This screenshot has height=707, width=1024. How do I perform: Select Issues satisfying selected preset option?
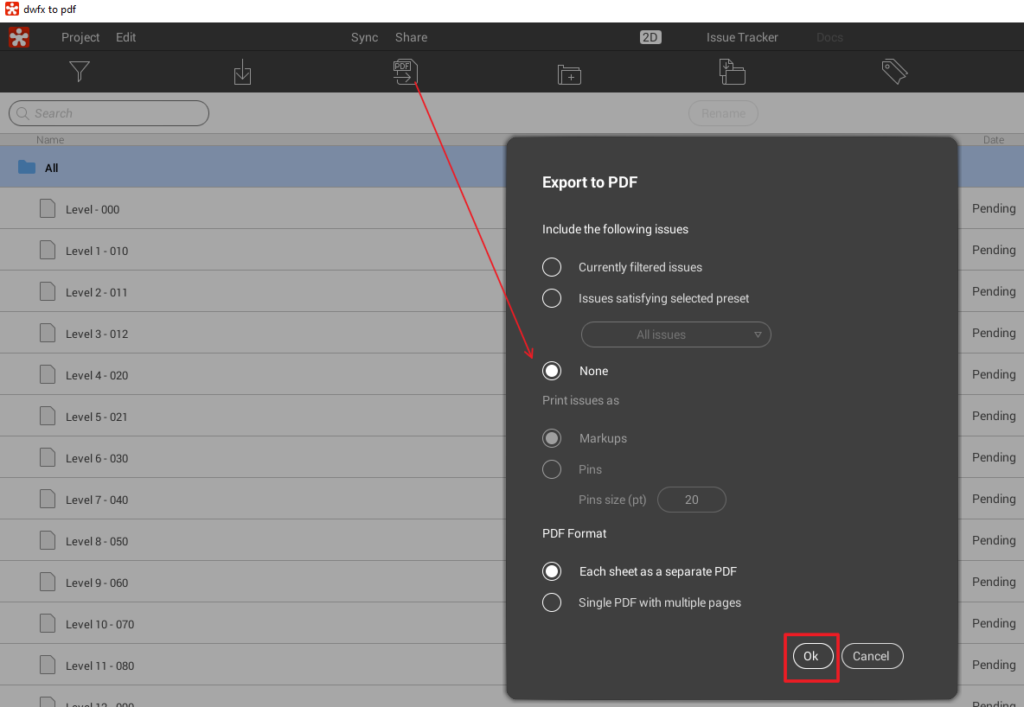coord(551,298)
